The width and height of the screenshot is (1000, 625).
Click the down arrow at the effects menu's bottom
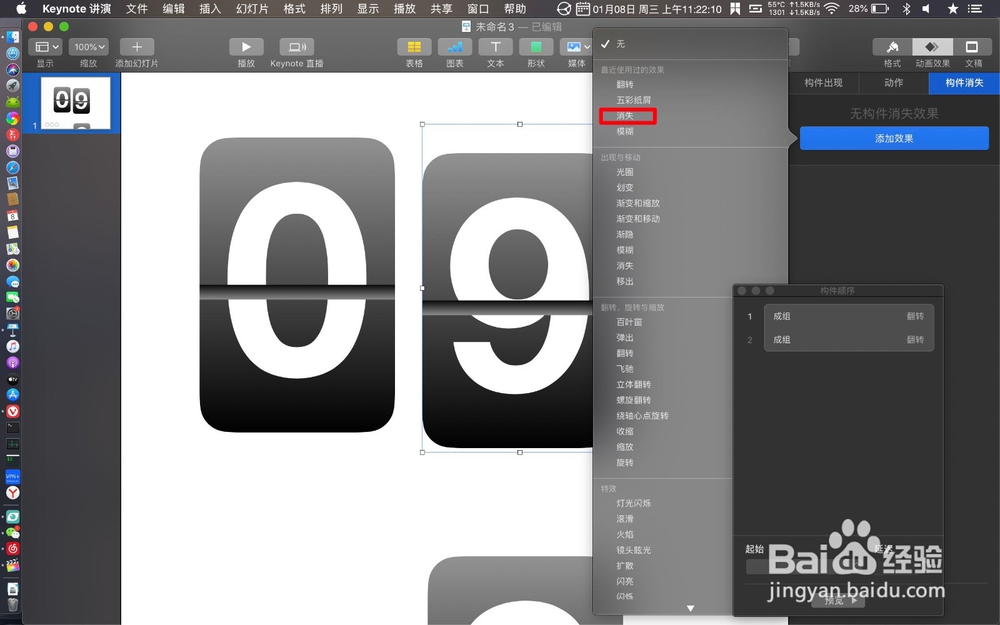(x=690, y=608)
